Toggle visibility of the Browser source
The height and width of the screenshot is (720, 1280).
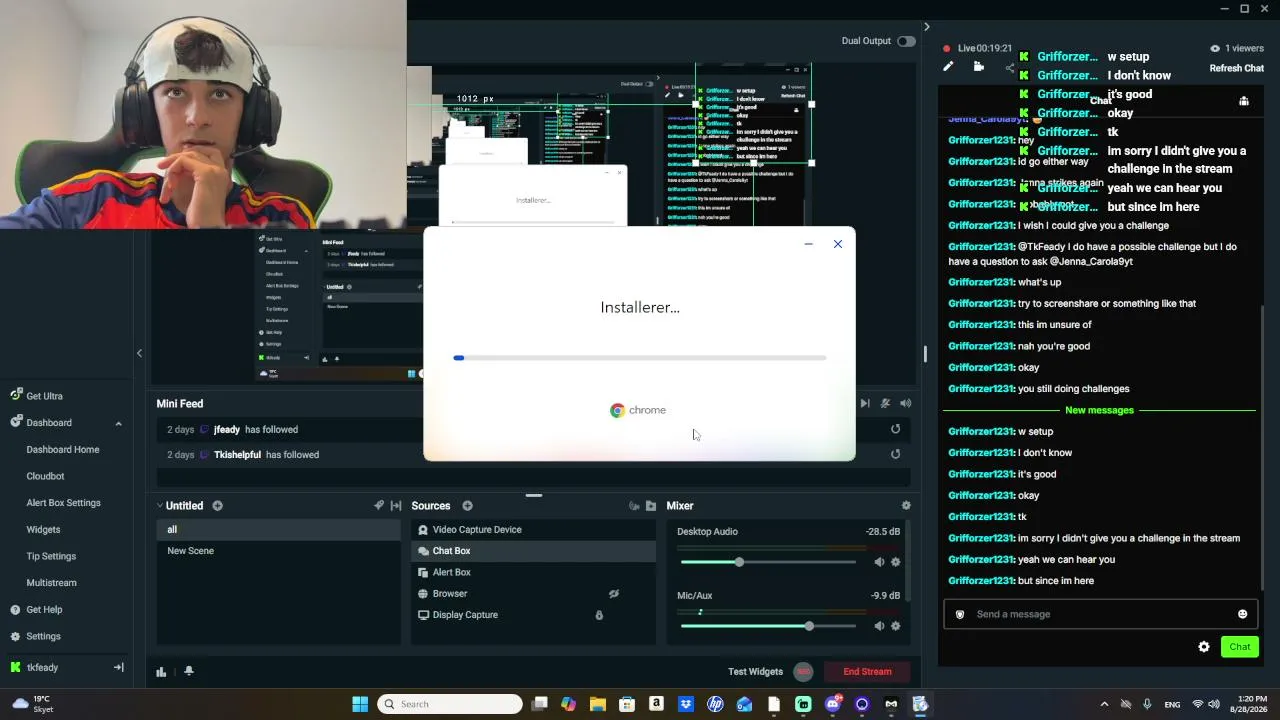(614, 594)
